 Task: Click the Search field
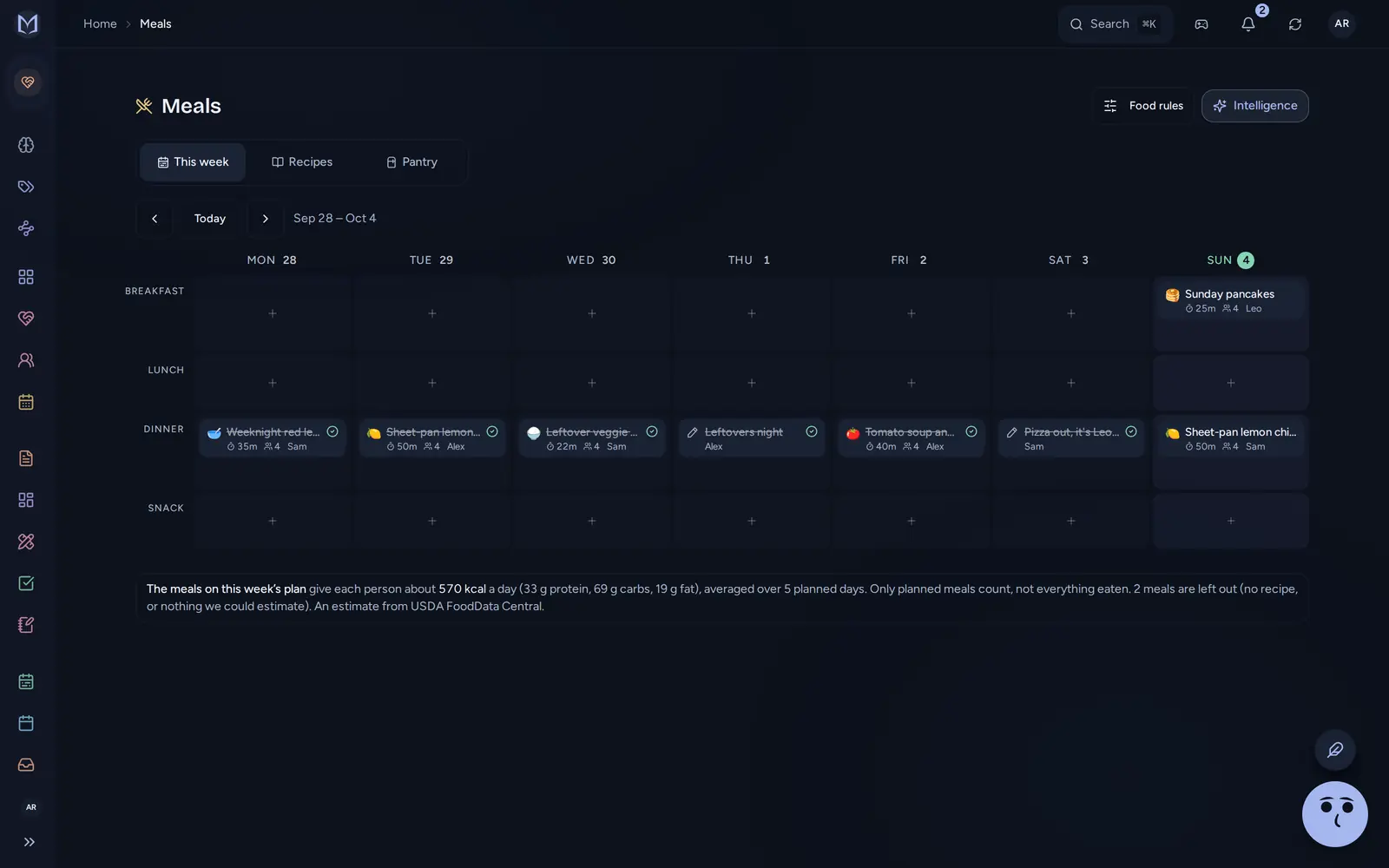[1115, 24]
